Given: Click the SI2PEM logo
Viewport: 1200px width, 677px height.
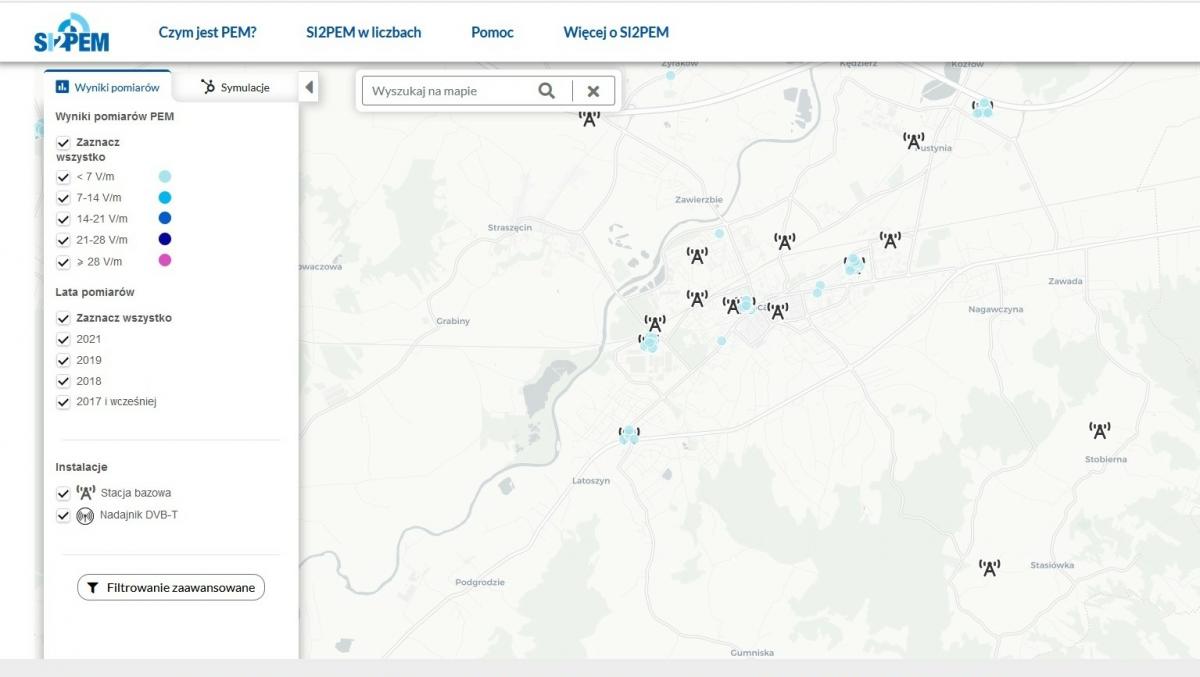Looking at the screenshot, I should pyautogui.click(x=71, y=34).
